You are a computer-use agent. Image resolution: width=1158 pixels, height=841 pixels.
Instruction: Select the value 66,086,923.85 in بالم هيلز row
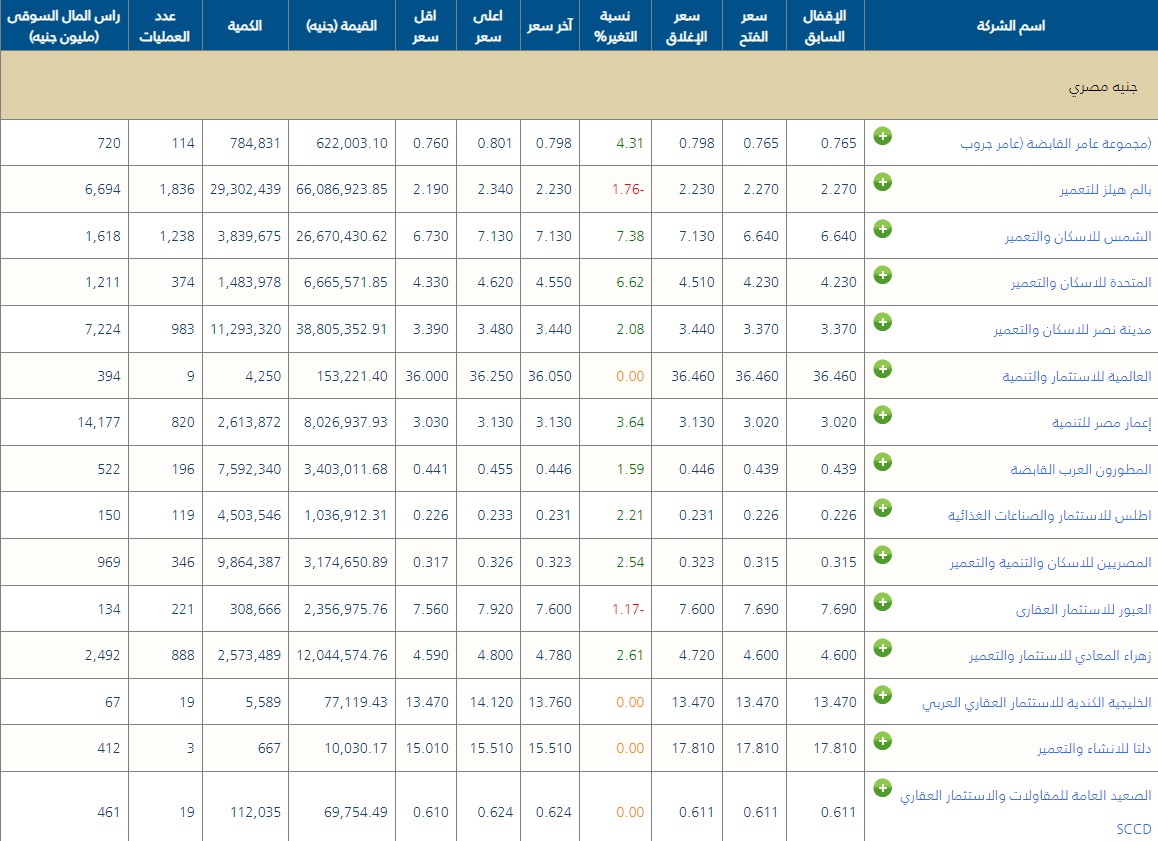[342, 189]
